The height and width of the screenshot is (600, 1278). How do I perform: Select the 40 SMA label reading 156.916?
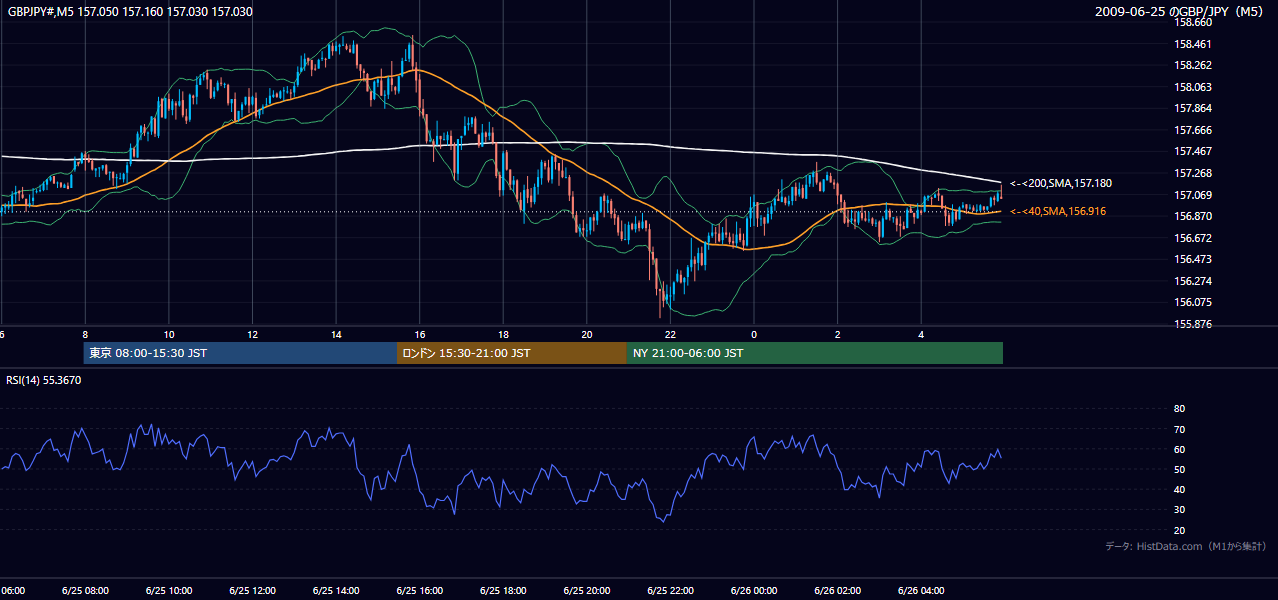(1058, 212)
